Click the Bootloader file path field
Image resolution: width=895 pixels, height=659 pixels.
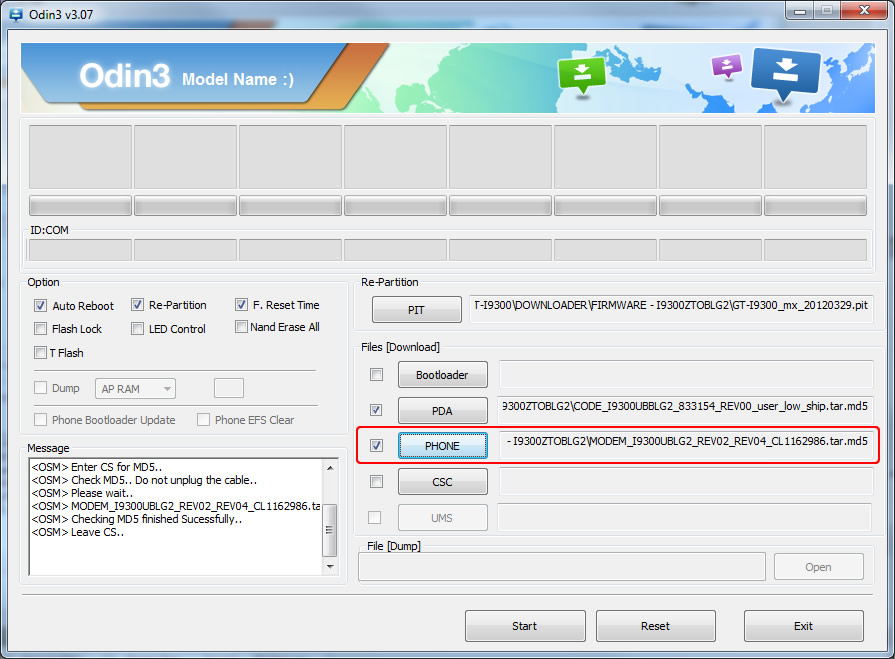point(686,374)
